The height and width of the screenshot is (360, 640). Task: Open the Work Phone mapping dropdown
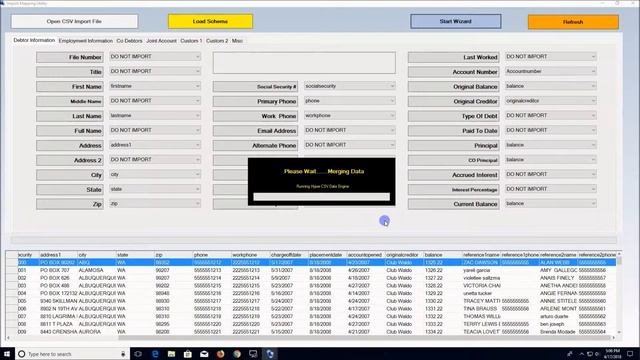point(350,116)
